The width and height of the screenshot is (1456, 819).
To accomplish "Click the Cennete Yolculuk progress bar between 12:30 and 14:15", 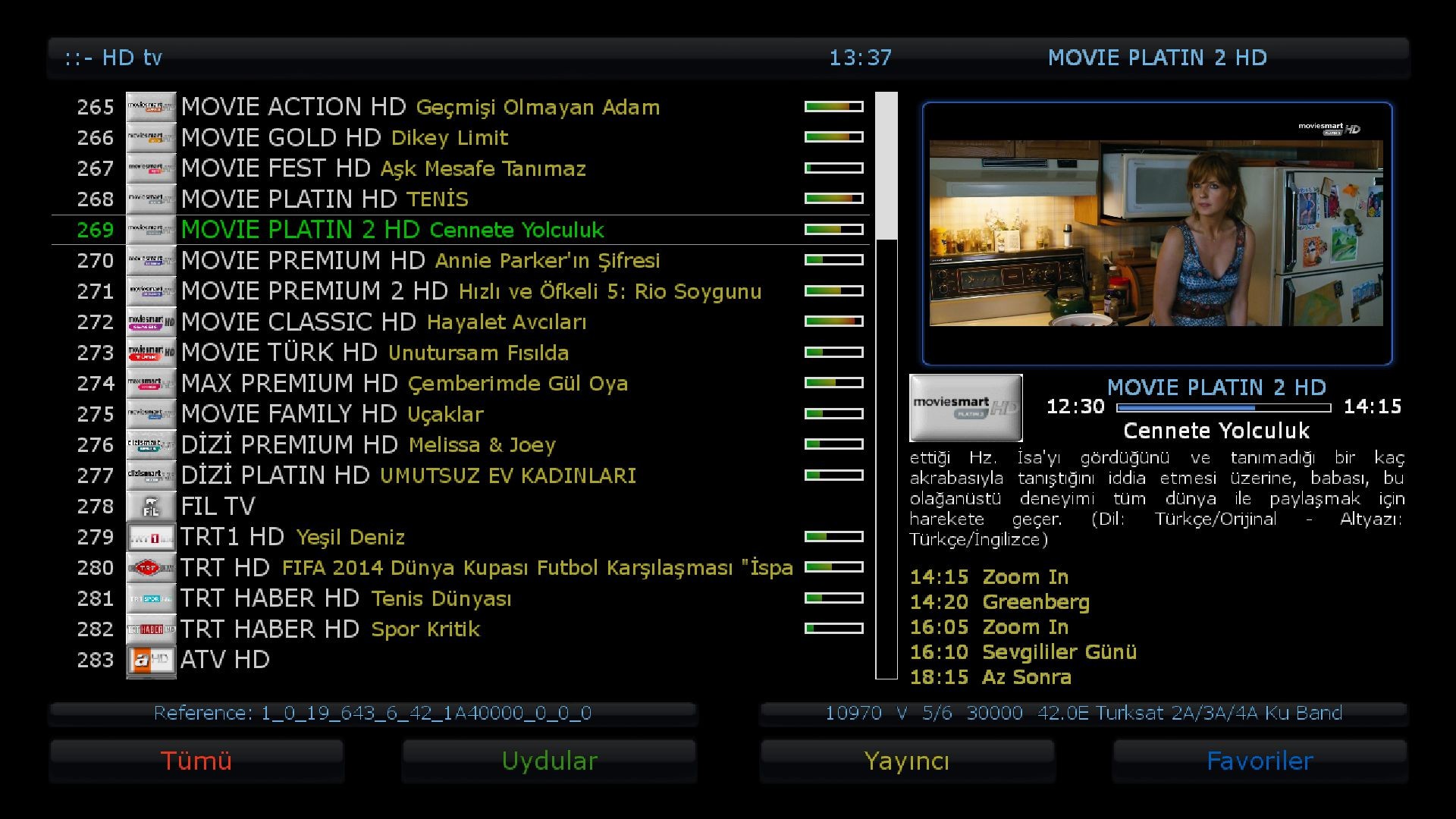I will coord(1223,407).
